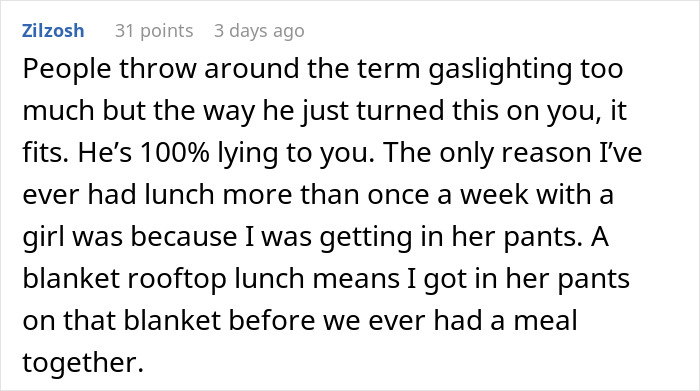Click the word gaslighting in the comment
The image size is (700, 391).
click(500, 70)
